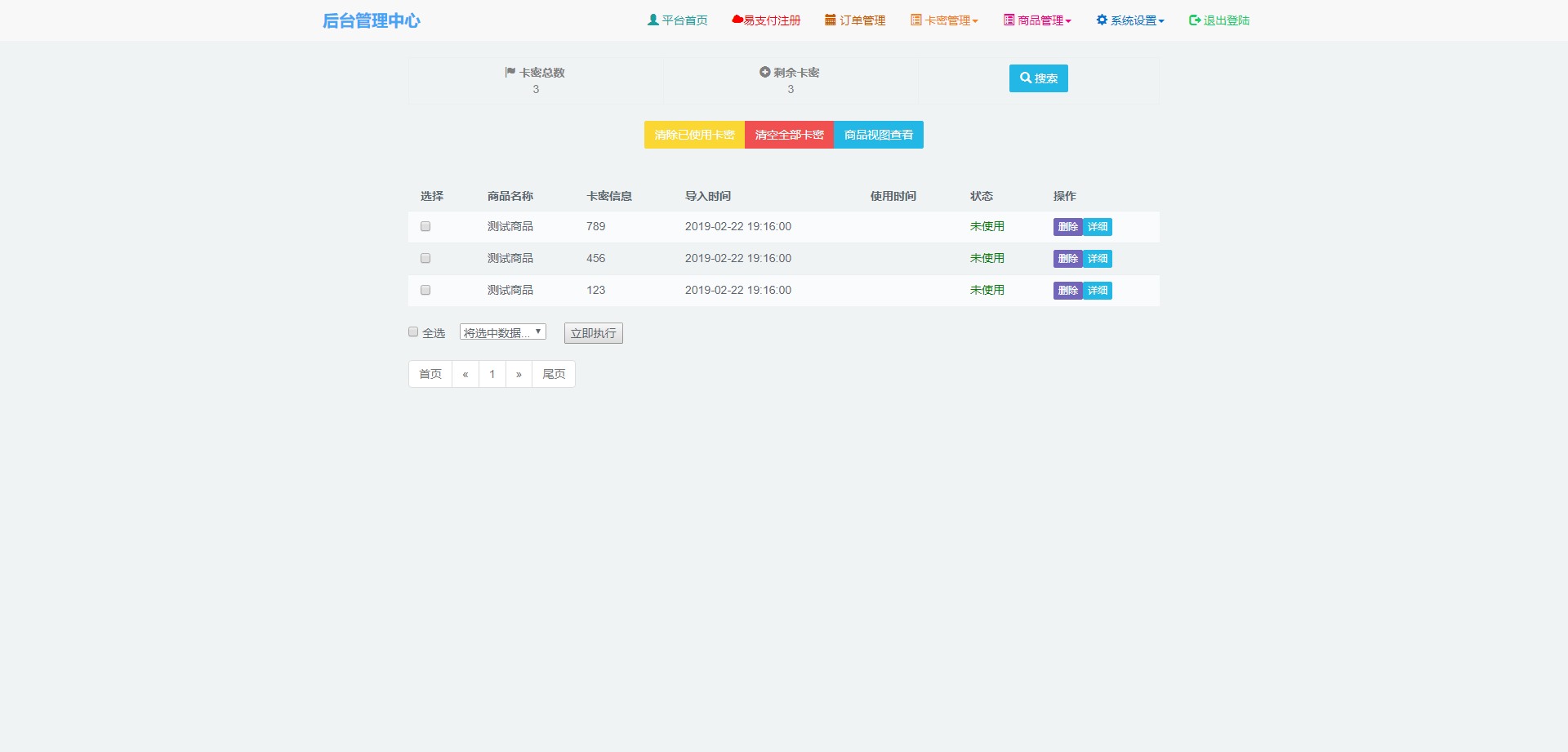Viewport: 1568px width, 752px height.
Task: Click the logout icon beside 退出登陆
Action: tap(1194, 20)
